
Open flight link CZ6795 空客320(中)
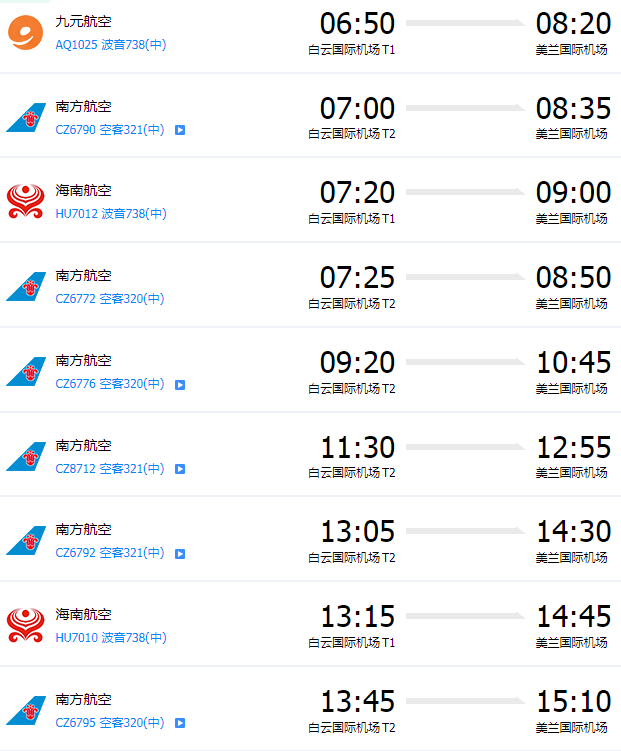point(110,722)
